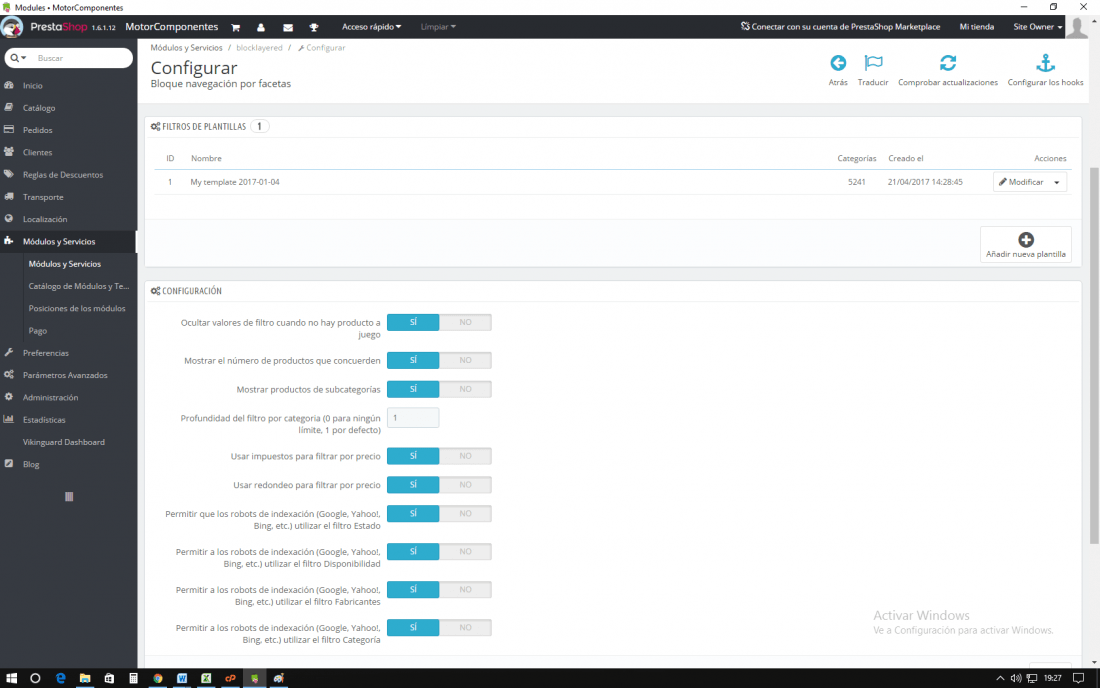
Task: Show hidden tray icons chevron
Action: coord(1000,678)
